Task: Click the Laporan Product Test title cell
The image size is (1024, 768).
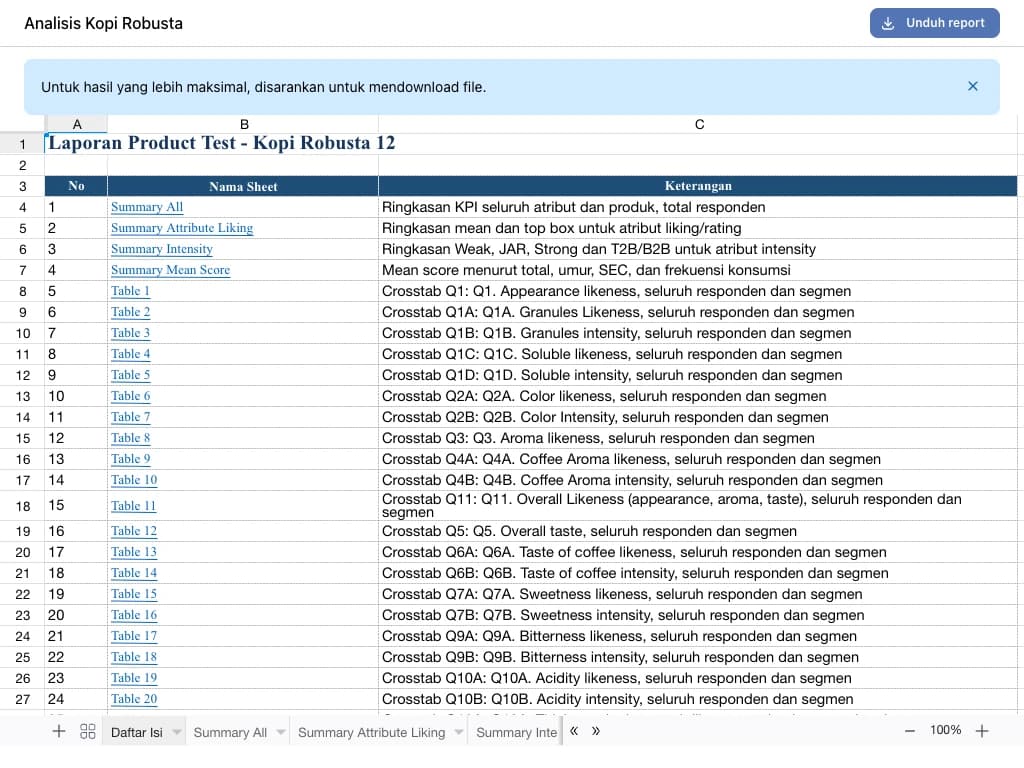Action: click(x=222, y=143)
